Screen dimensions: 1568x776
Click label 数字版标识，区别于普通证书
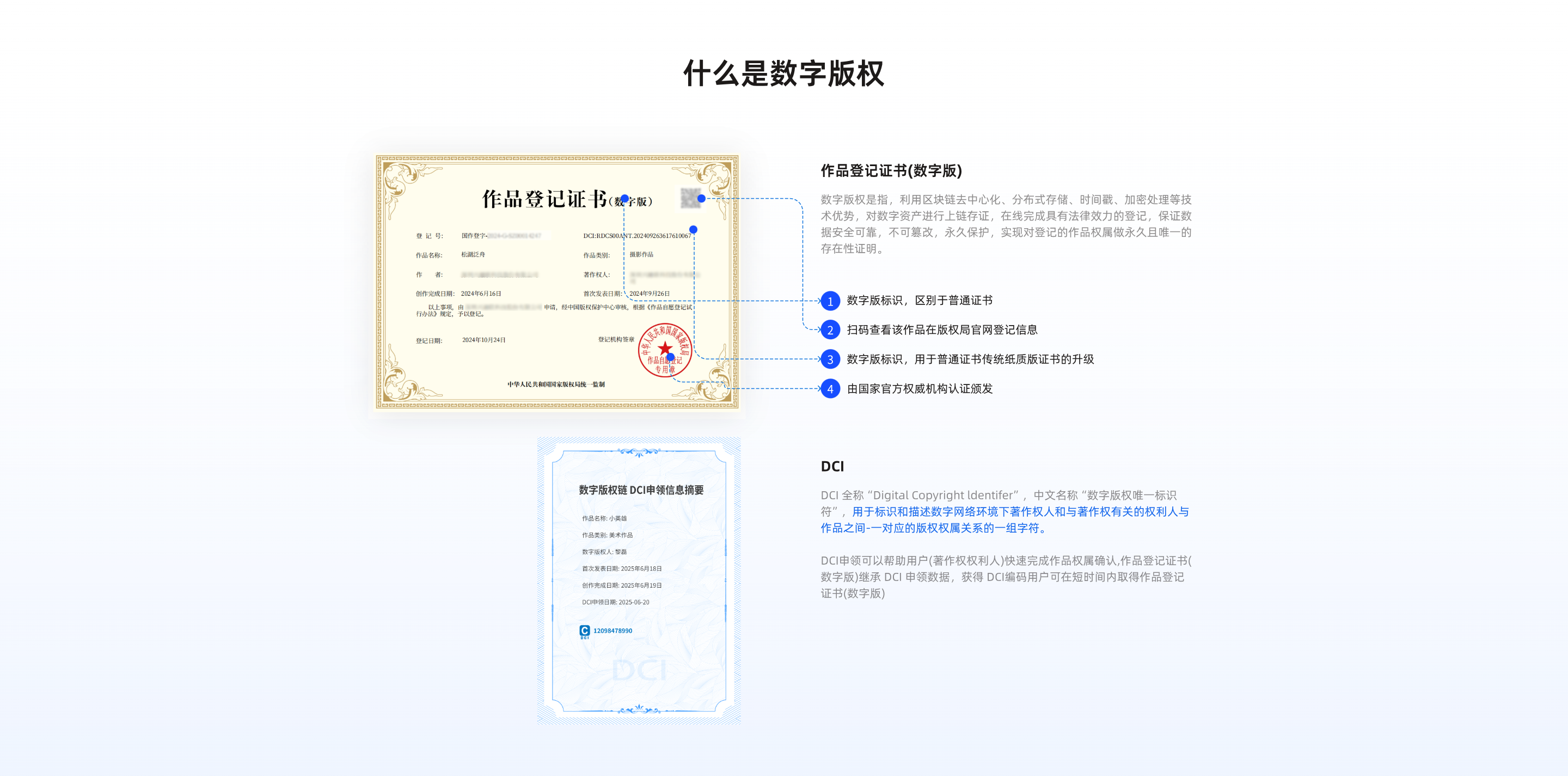point(919,301)
